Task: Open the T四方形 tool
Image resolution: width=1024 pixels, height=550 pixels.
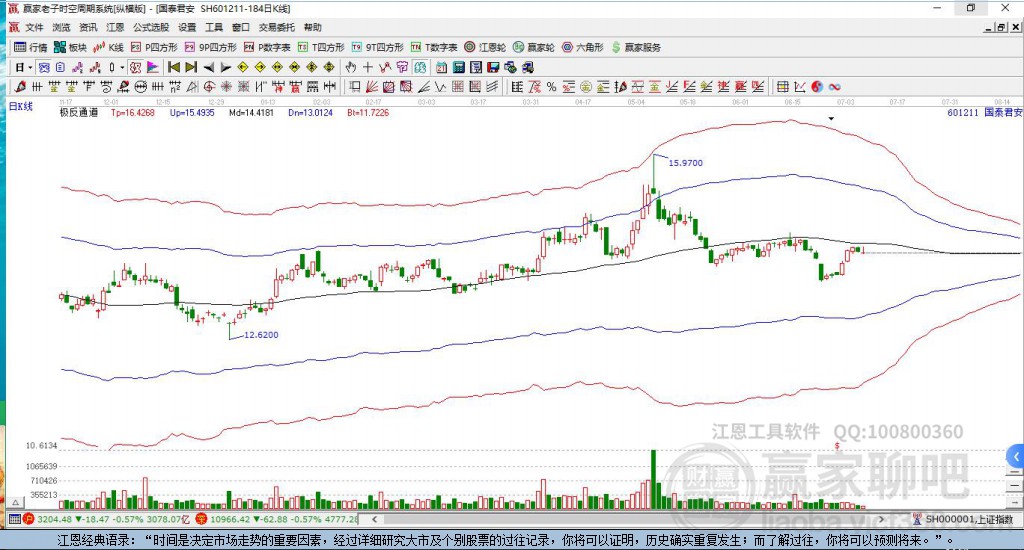Action: pos(321,47)
